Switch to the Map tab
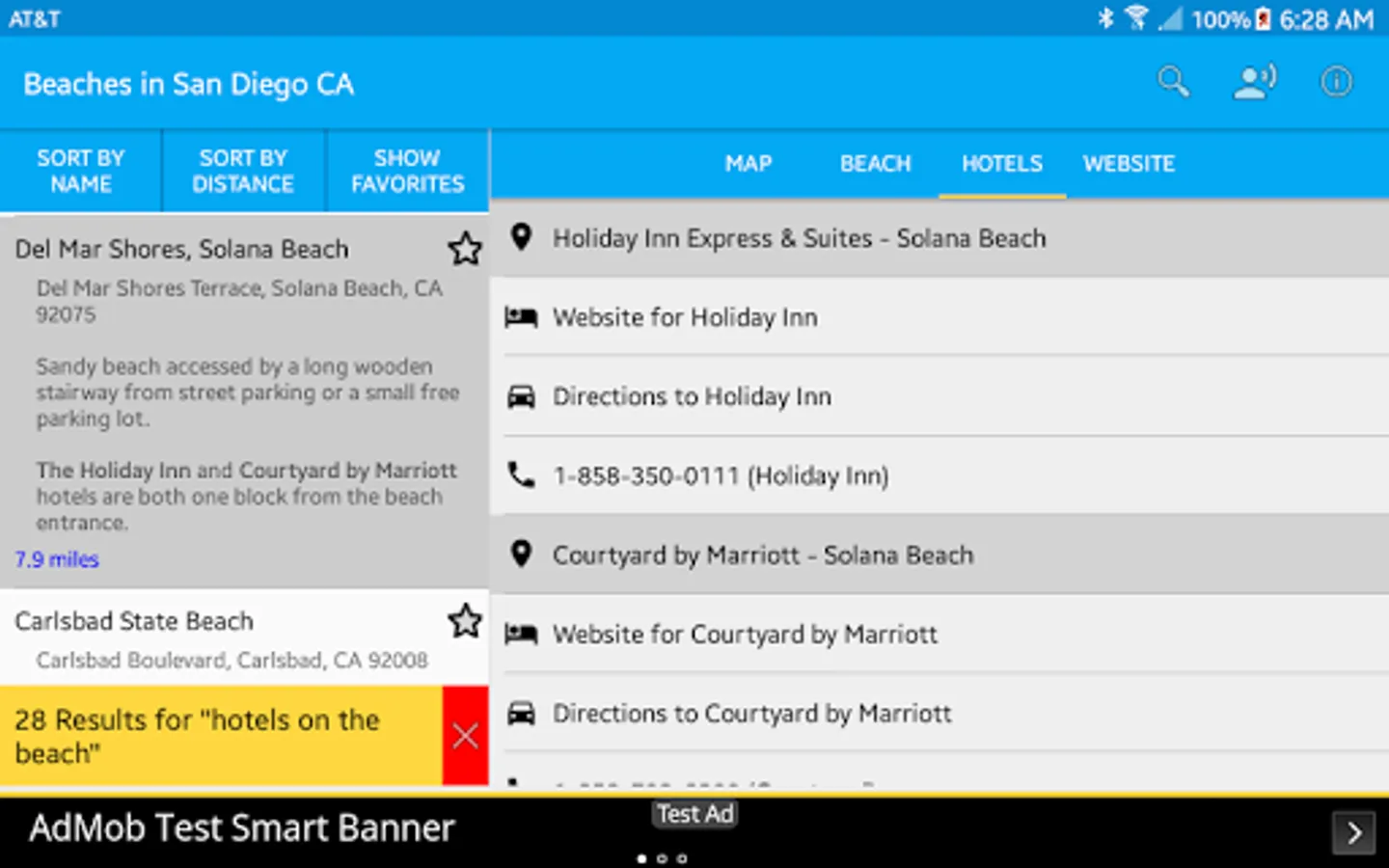The width and height of the screenshot is (1389, 868). pos(749,164)
